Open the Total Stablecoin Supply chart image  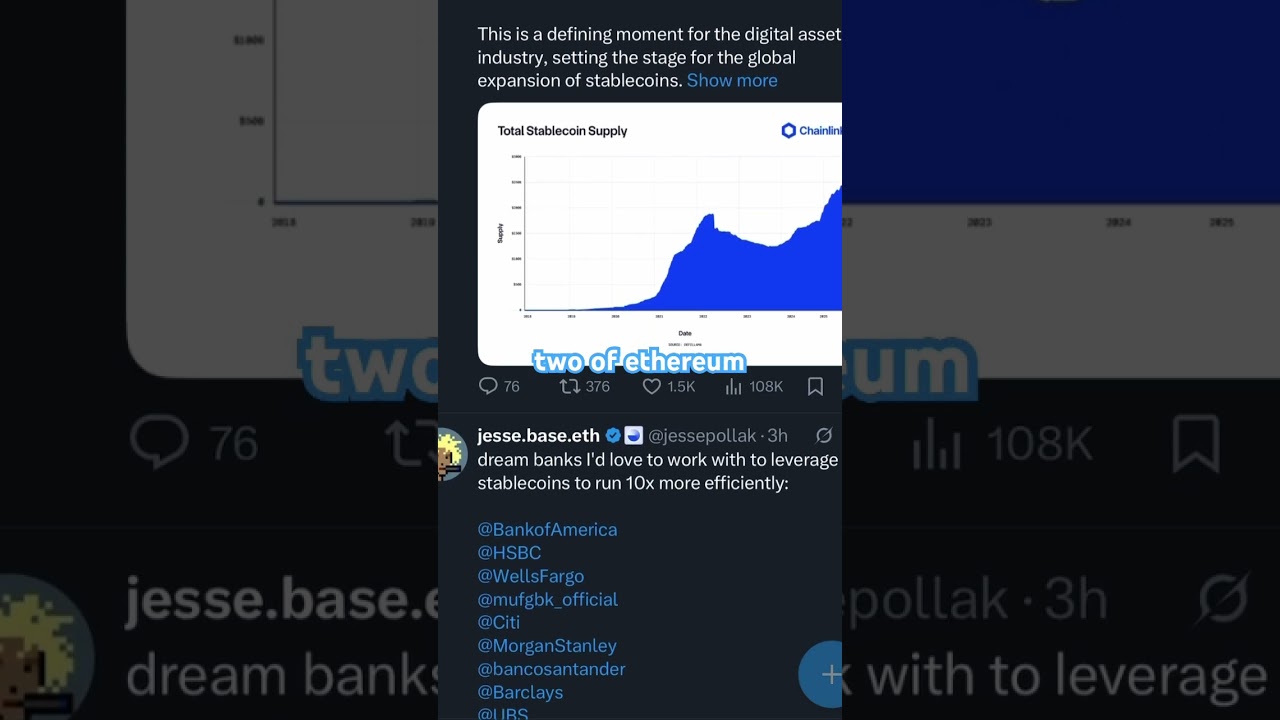click(660, 234)
